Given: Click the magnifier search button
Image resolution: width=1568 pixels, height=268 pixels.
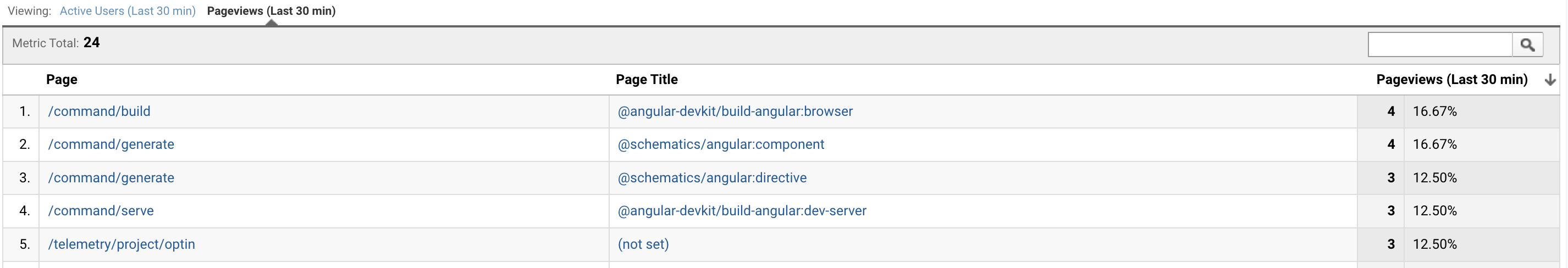Looking at the screenshot, I should pyautogui.click(x=1527, y=44).
